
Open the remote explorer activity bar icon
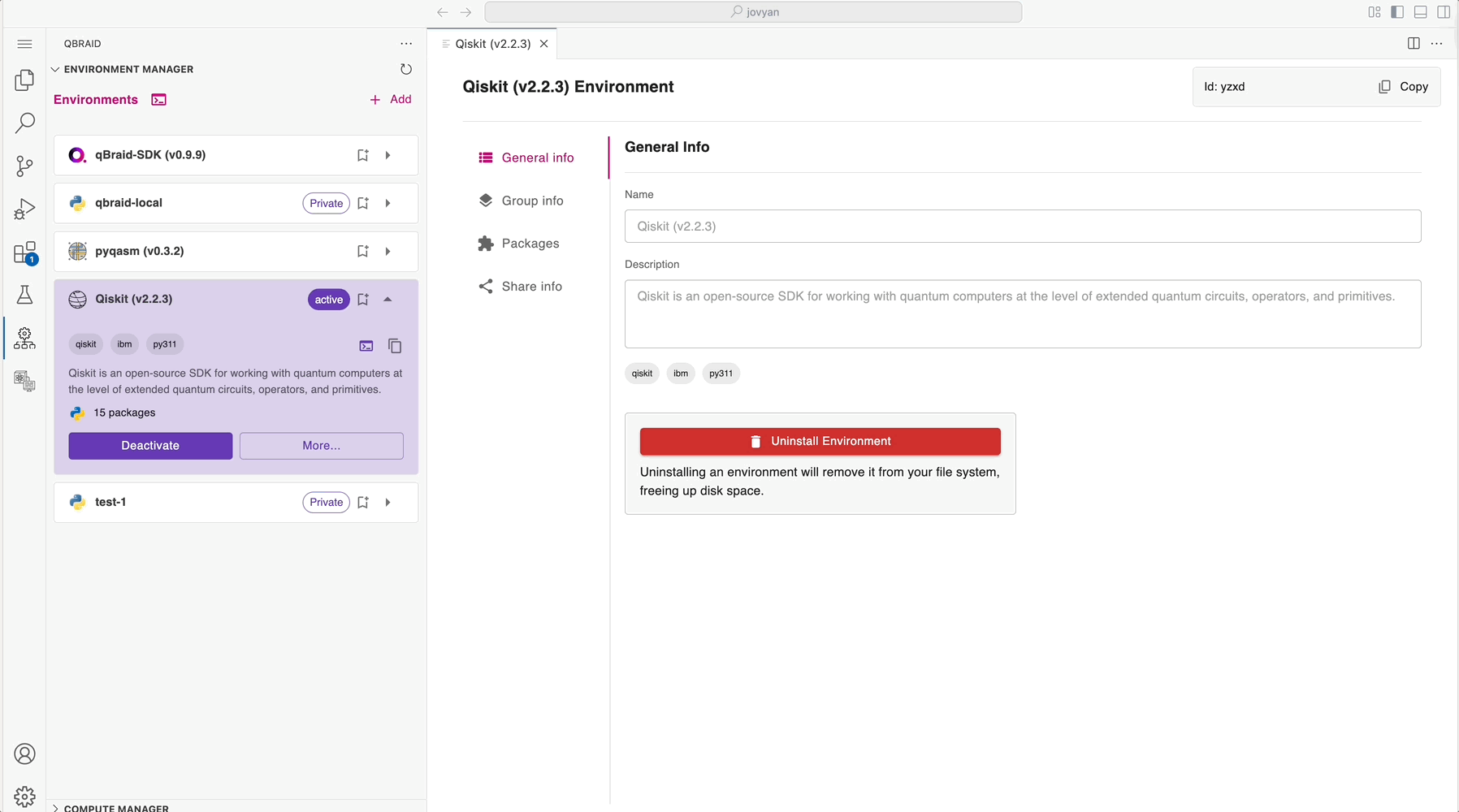click(x=25, y=381)
